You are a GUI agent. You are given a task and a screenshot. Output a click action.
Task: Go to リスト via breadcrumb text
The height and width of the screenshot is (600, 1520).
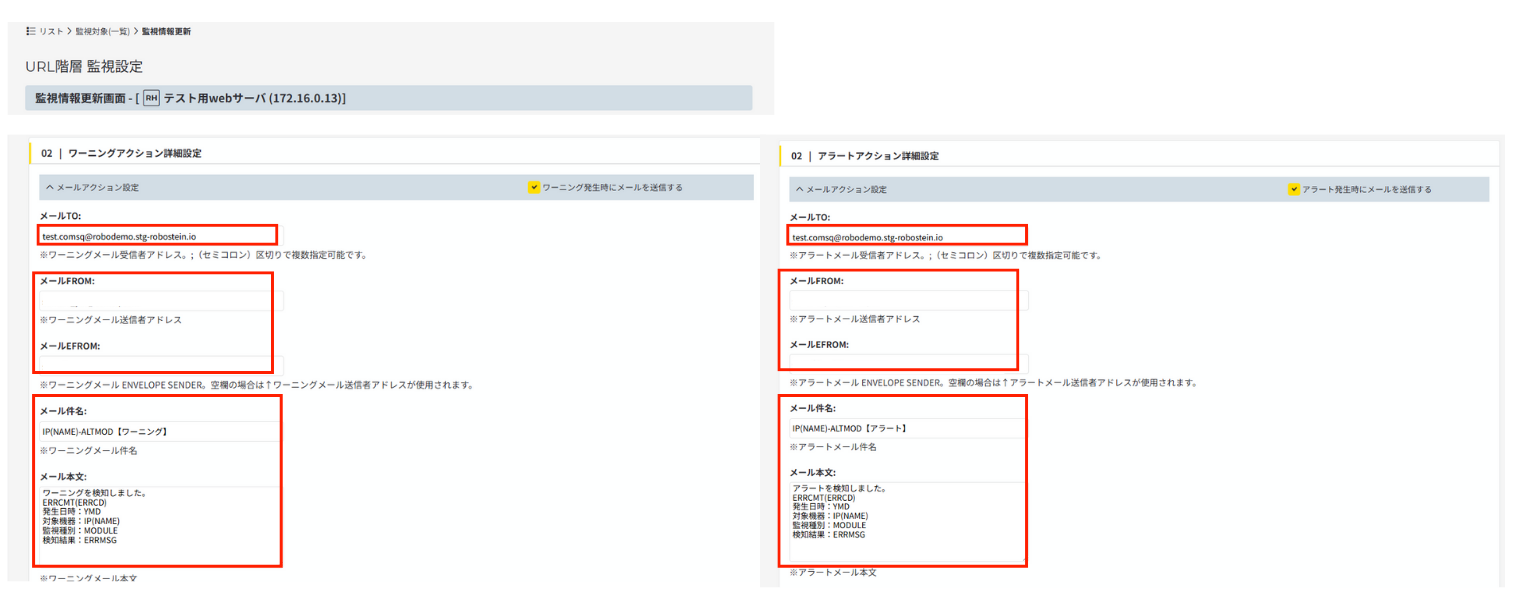(x=52, y=32)
